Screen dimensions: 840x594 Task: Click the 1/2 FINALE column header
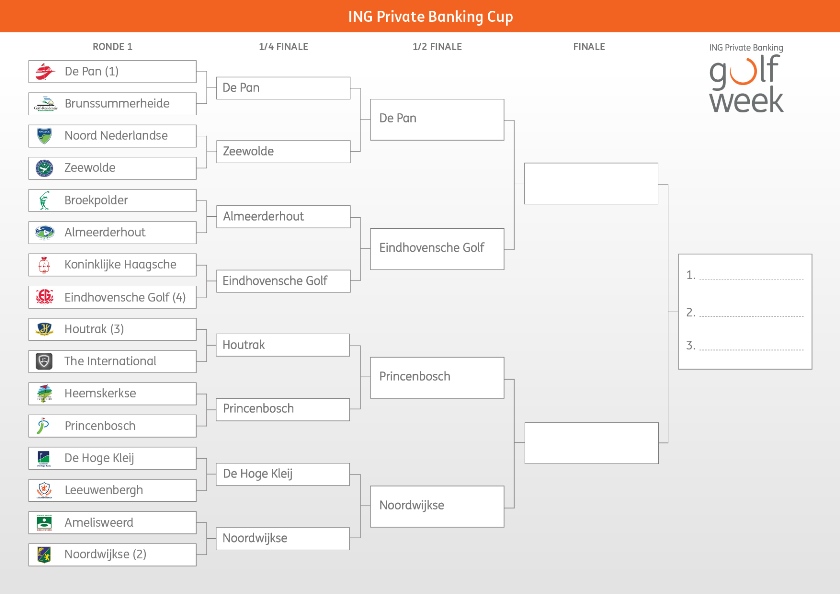tap(437, 47)
